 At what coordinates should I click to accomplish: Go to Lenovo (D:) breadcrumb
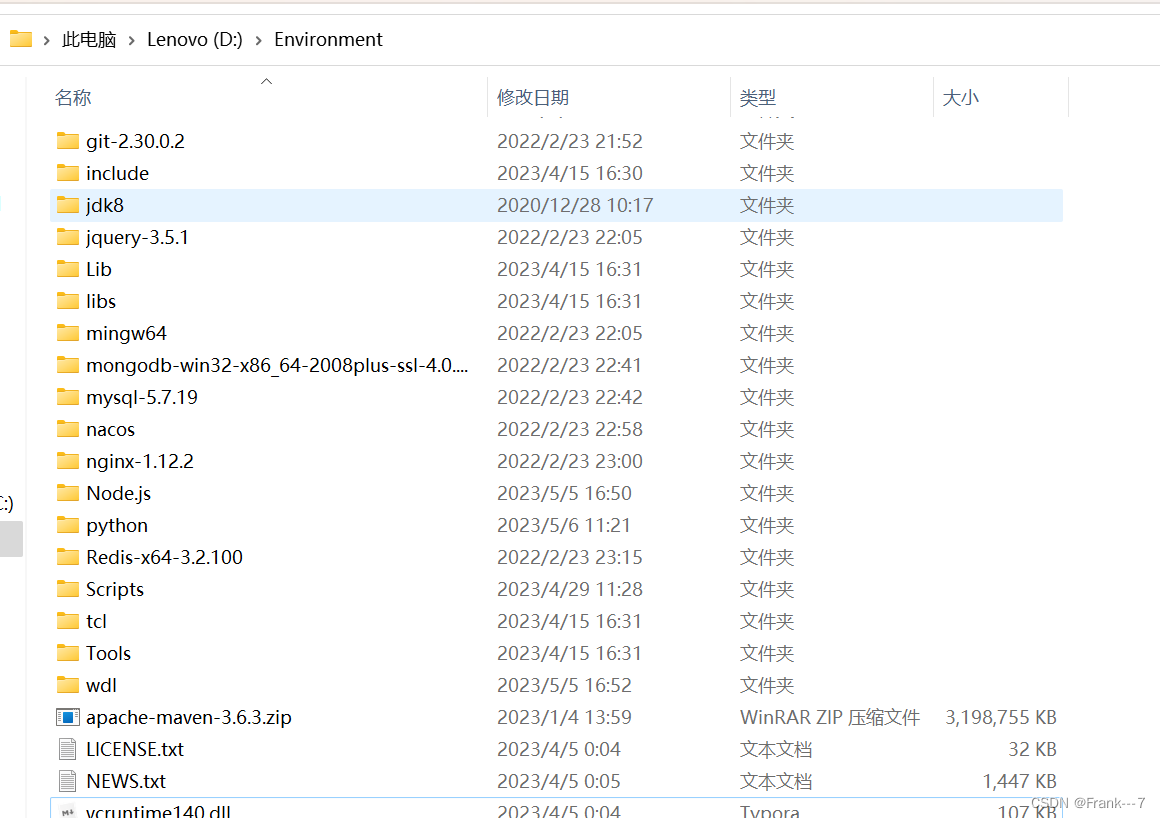tap(195, 39)
